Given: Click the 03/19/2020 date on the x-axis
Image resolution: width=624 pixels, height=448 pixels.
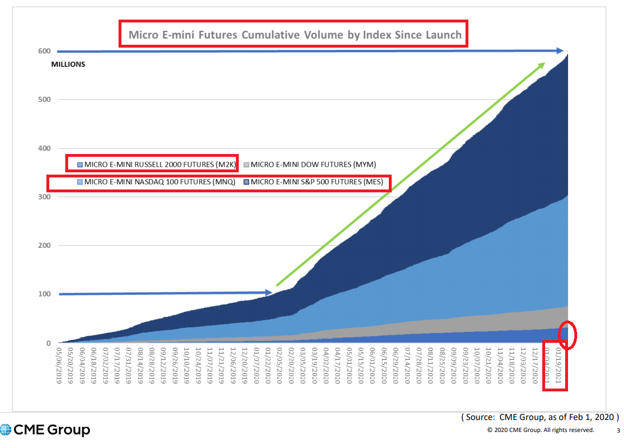Looking at the screenshot, I should tap(314, 366).
